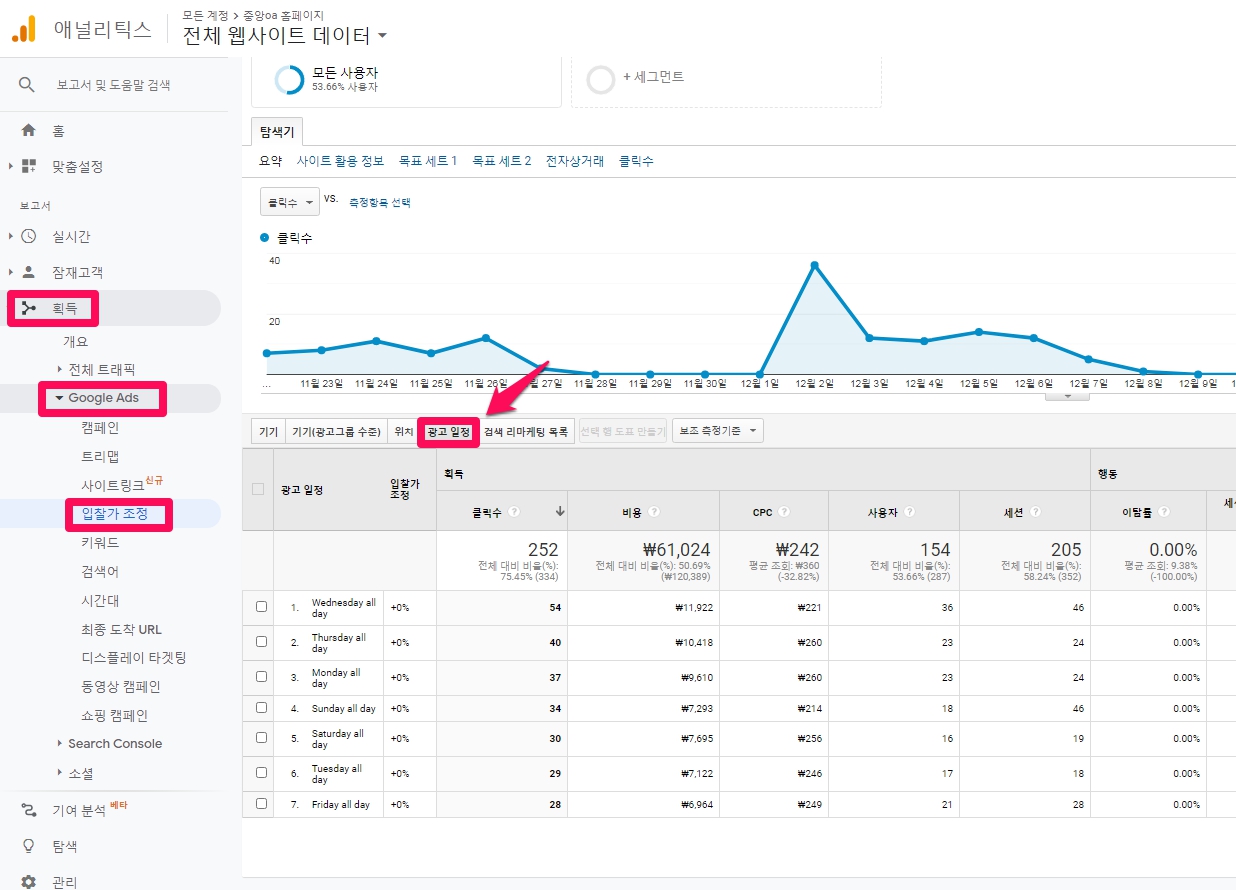This screenshot has height=890, width=1236.
Task: Check the Wednesday all day row checkbox
Action: point(261,607)
